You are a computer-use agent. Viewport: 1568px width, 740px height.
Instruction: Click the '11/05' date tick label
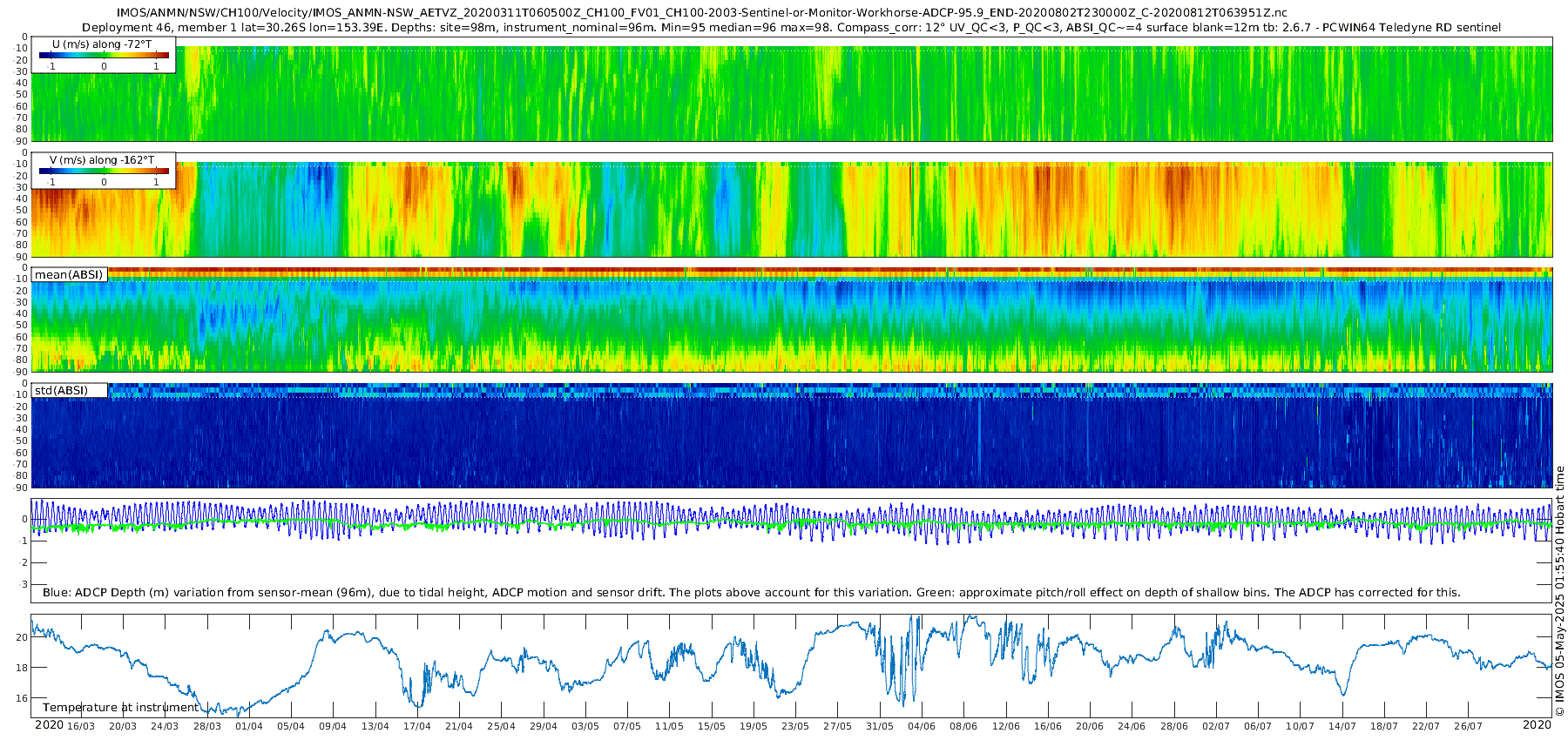coord(669,726)
